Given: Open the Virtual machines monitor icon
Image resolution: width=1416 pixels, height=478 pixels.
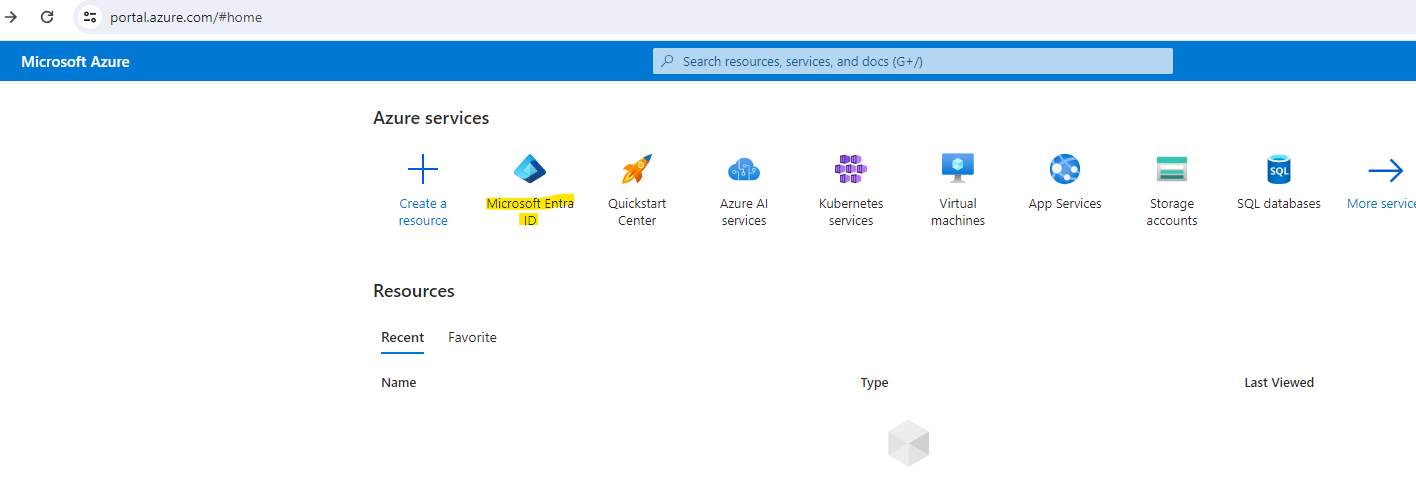Looking at the screenshot, I should click(x=958, y=168).
